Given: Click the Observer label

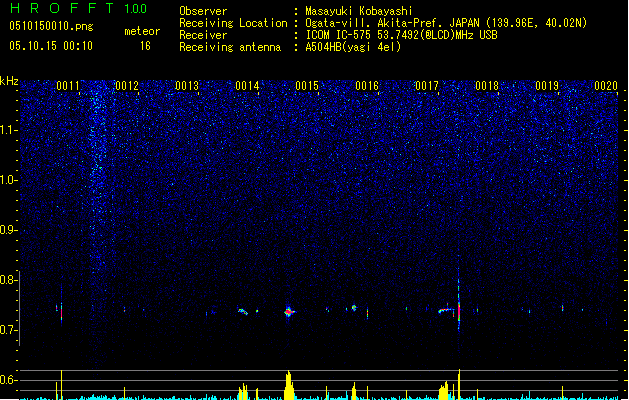Looking at the screenshot, I should (203, 11).
